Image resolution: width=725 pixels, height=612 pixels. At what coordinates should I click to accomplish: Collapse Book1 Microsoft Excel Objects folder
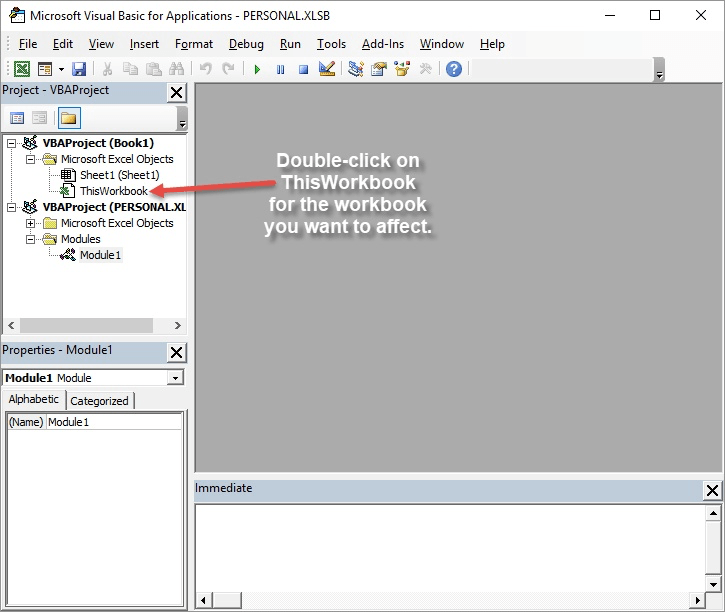pyautogui.click(x=31, y=159)
